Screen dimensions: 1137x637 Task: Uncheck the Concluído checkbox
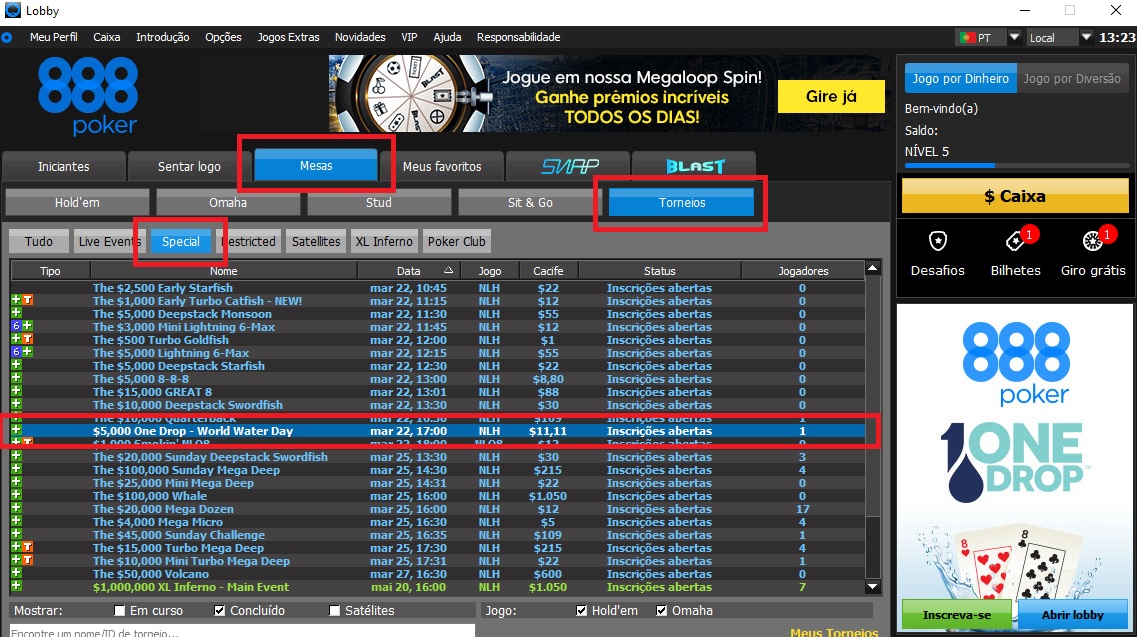coord(220,611)
